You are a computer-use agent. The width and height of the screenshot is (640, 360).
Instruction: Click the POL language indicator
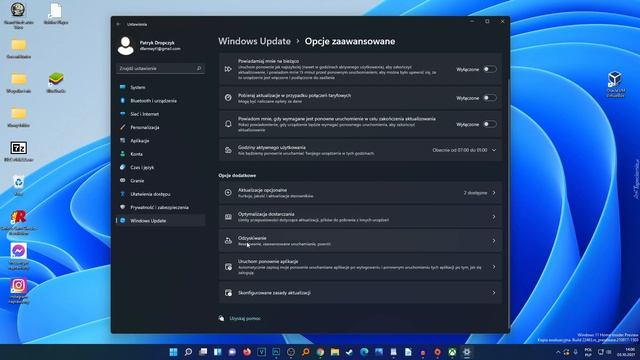[x=588, y=352]
